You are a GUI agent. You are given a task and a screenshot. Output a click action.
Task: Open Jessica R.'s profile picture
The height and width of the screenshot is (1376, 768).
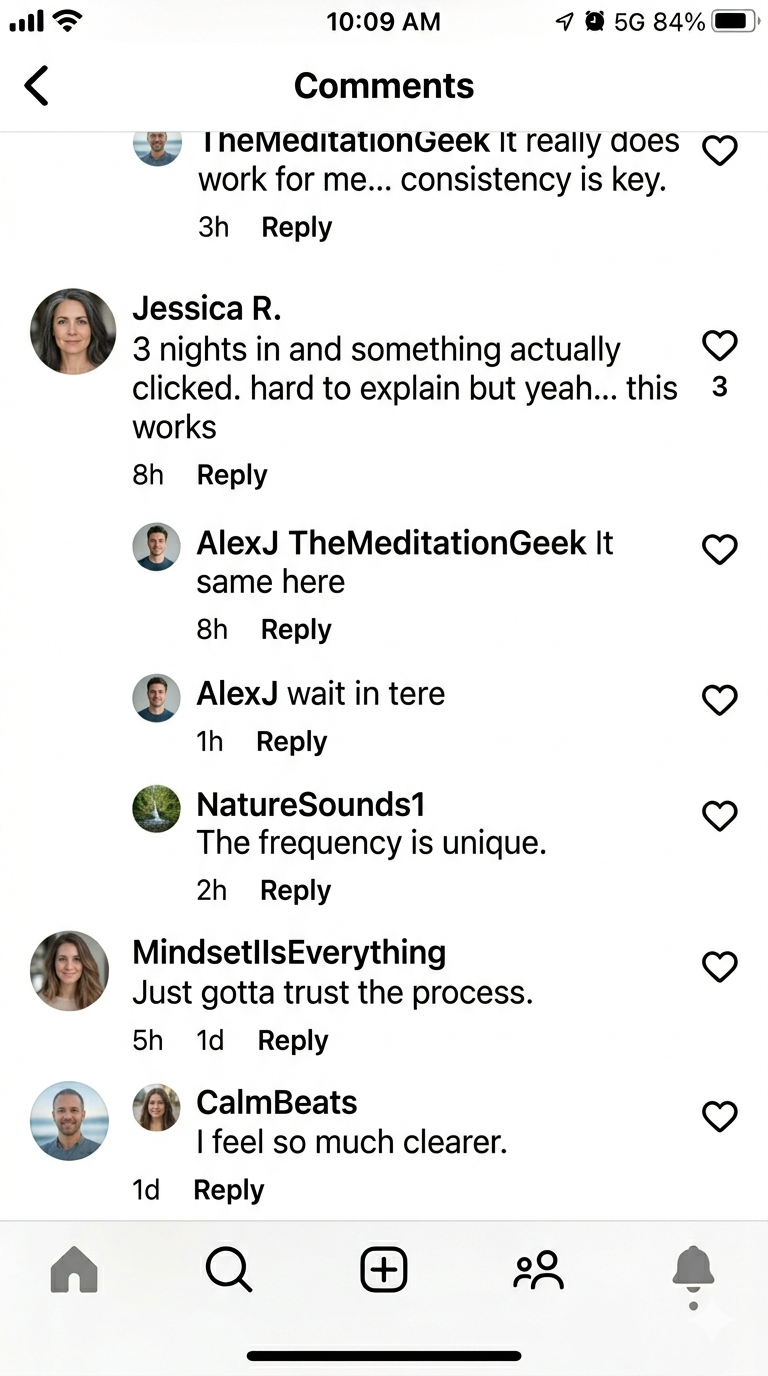pyautogui.click(x=73, y=331)
